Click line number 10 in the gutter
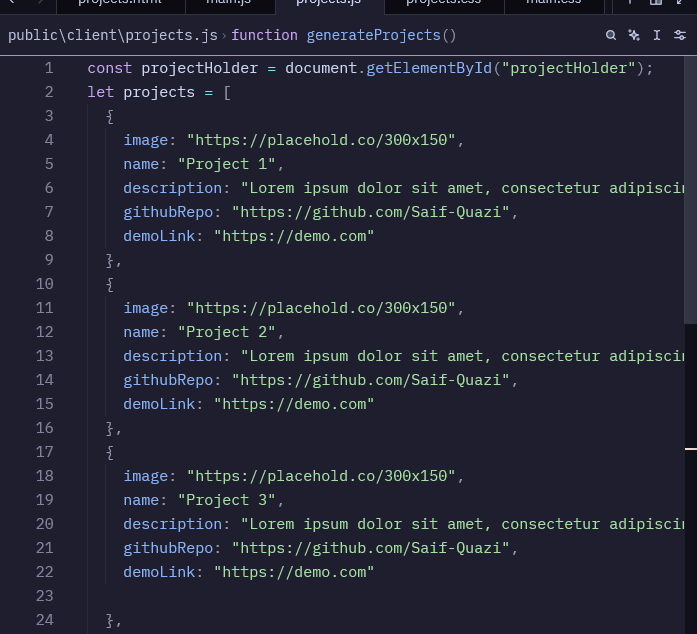The width and height of the screenshot is (697, 634). pos(44,284)
